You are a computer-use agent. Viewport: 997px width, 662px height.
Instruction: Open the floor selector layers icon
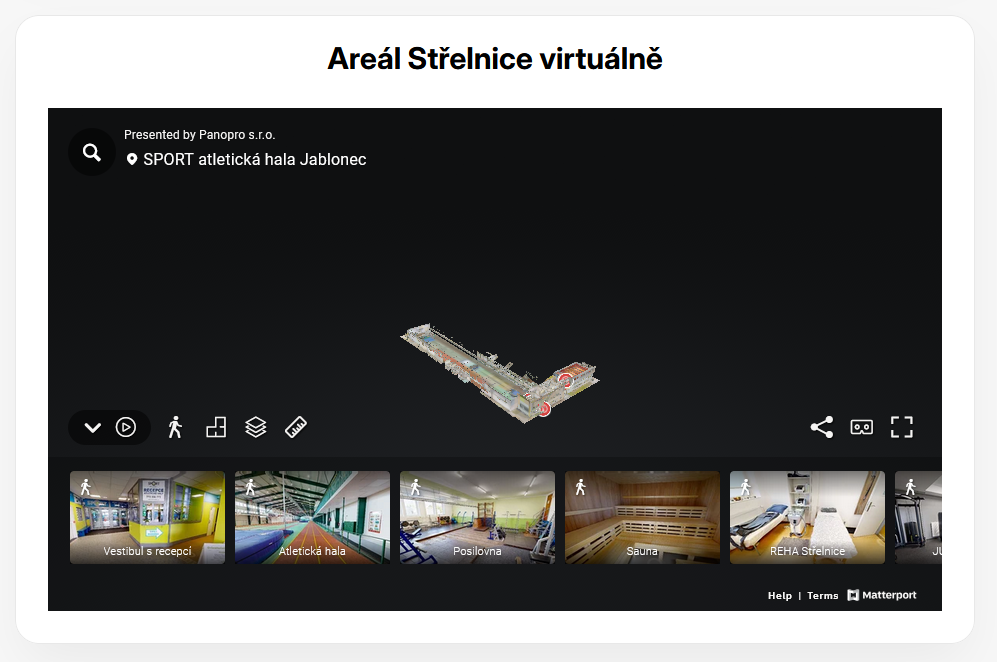pos(256,428)
